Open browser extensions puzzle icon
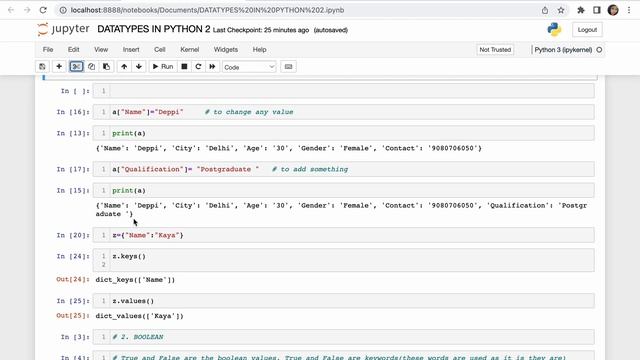 coord(581,10)
